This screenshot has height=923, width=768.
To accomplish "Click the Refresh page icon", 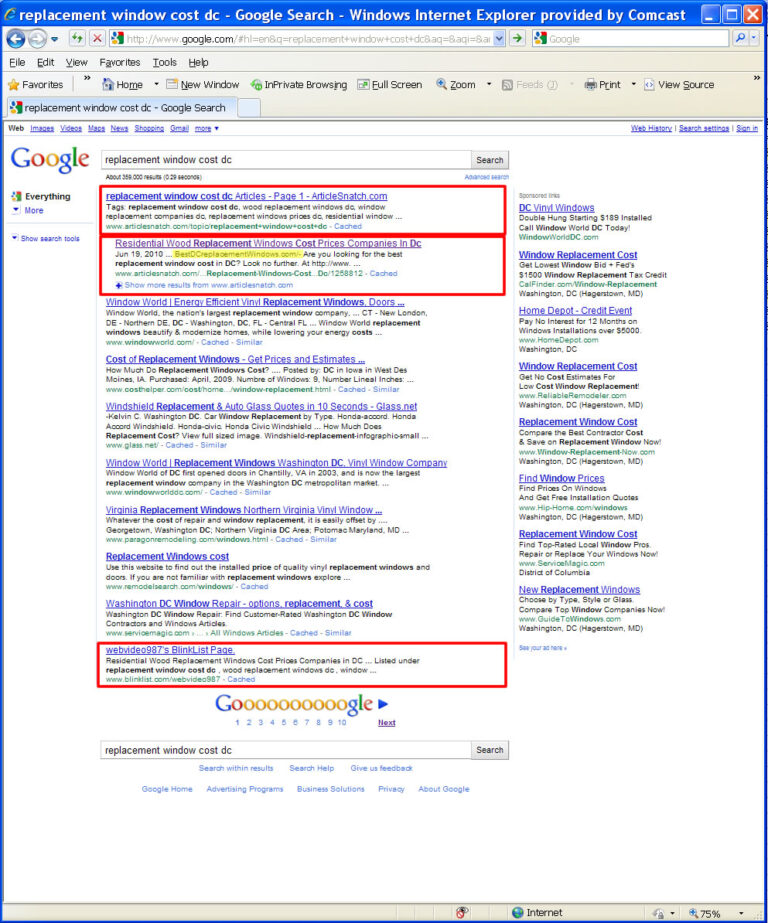I will click(x=77, y=39).
